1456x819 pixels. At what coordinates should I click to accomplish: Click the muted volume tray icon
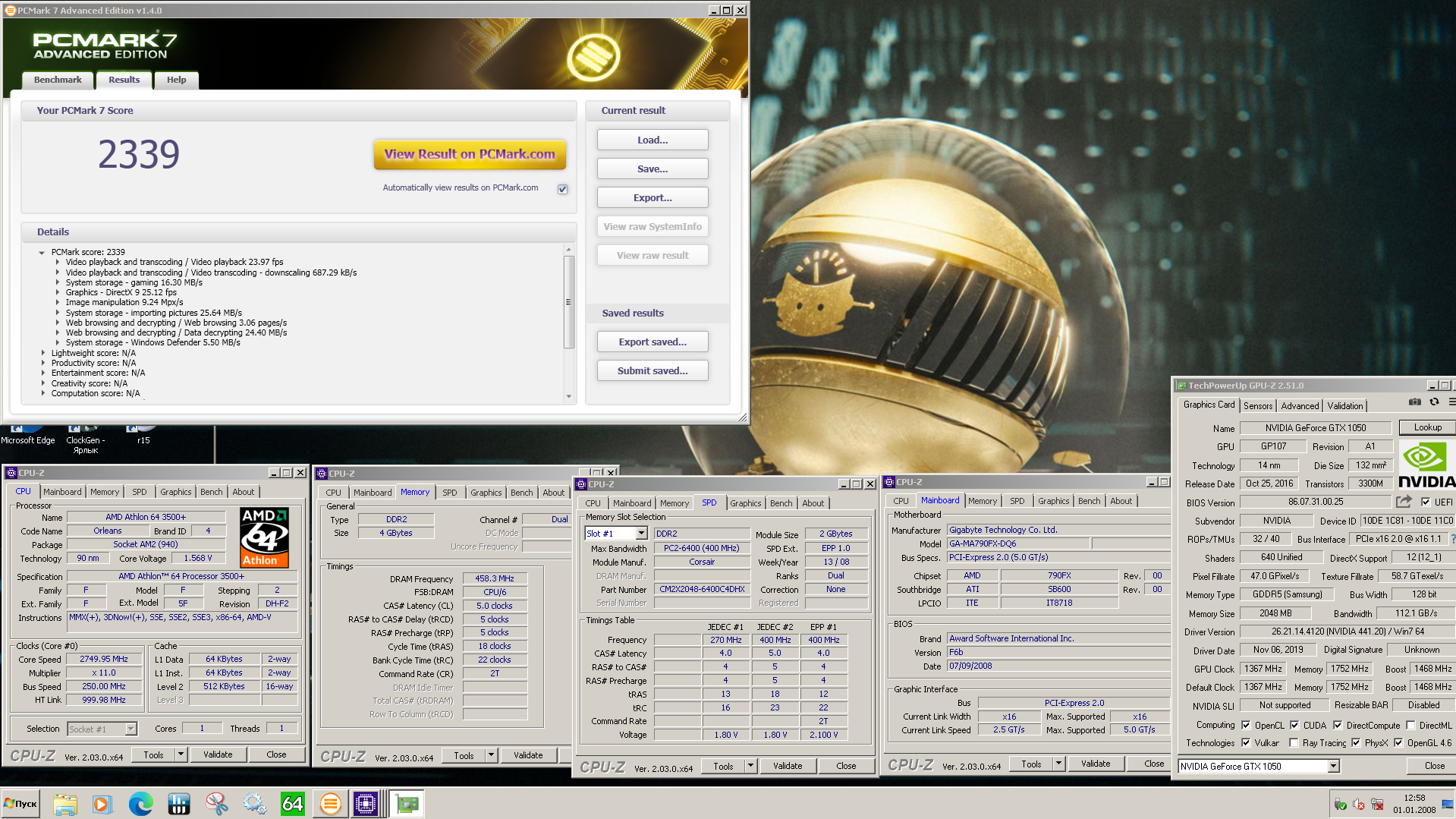tap(1359, 805)
